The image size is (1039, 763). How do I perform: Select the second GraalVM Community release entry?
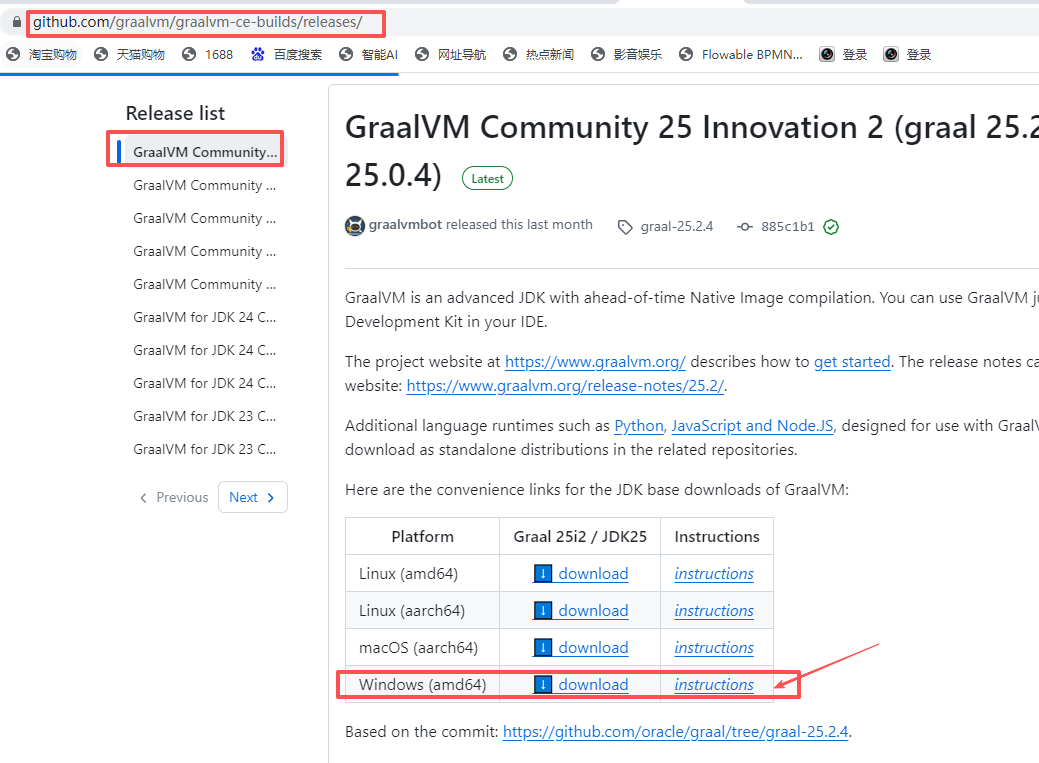pos(204,185)
